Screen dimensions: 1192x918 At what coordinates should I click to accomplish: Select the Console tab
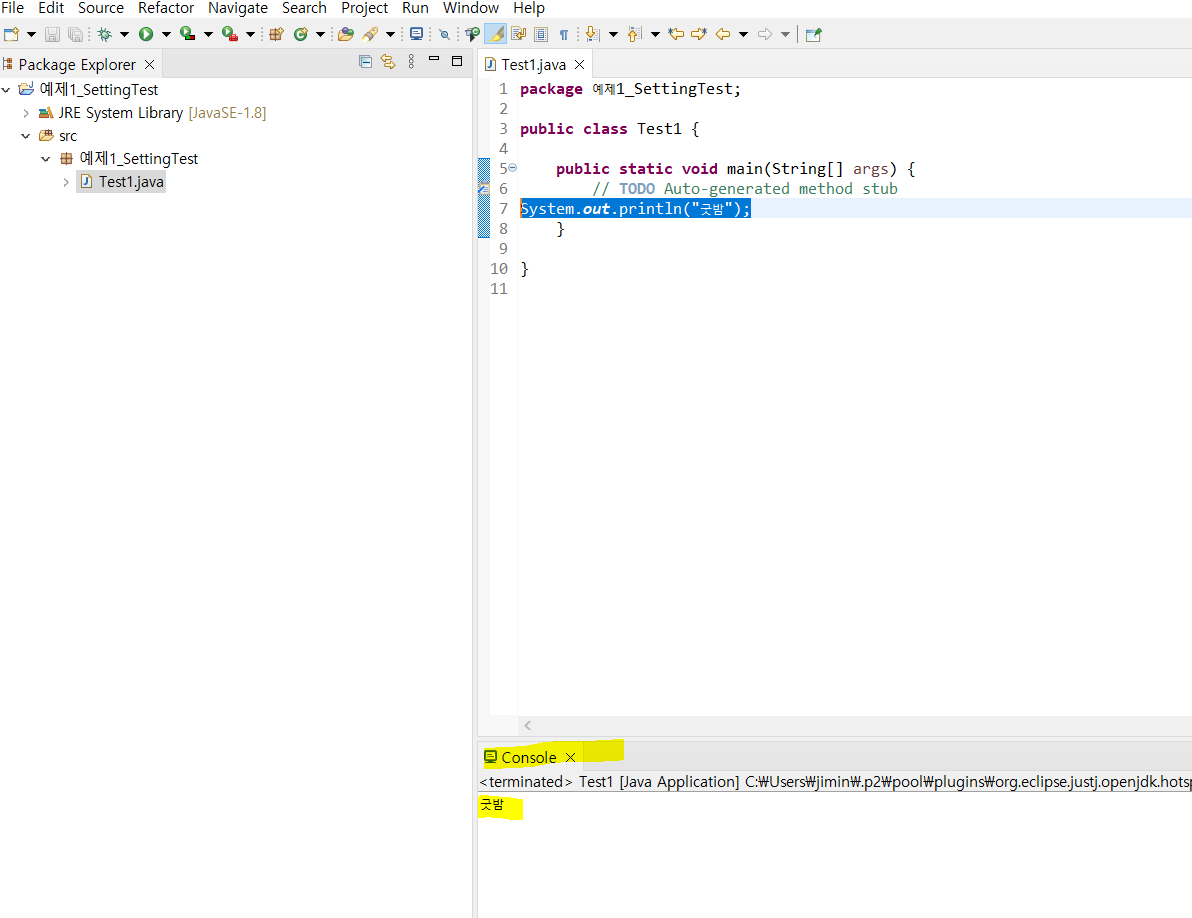coord(528,758)
